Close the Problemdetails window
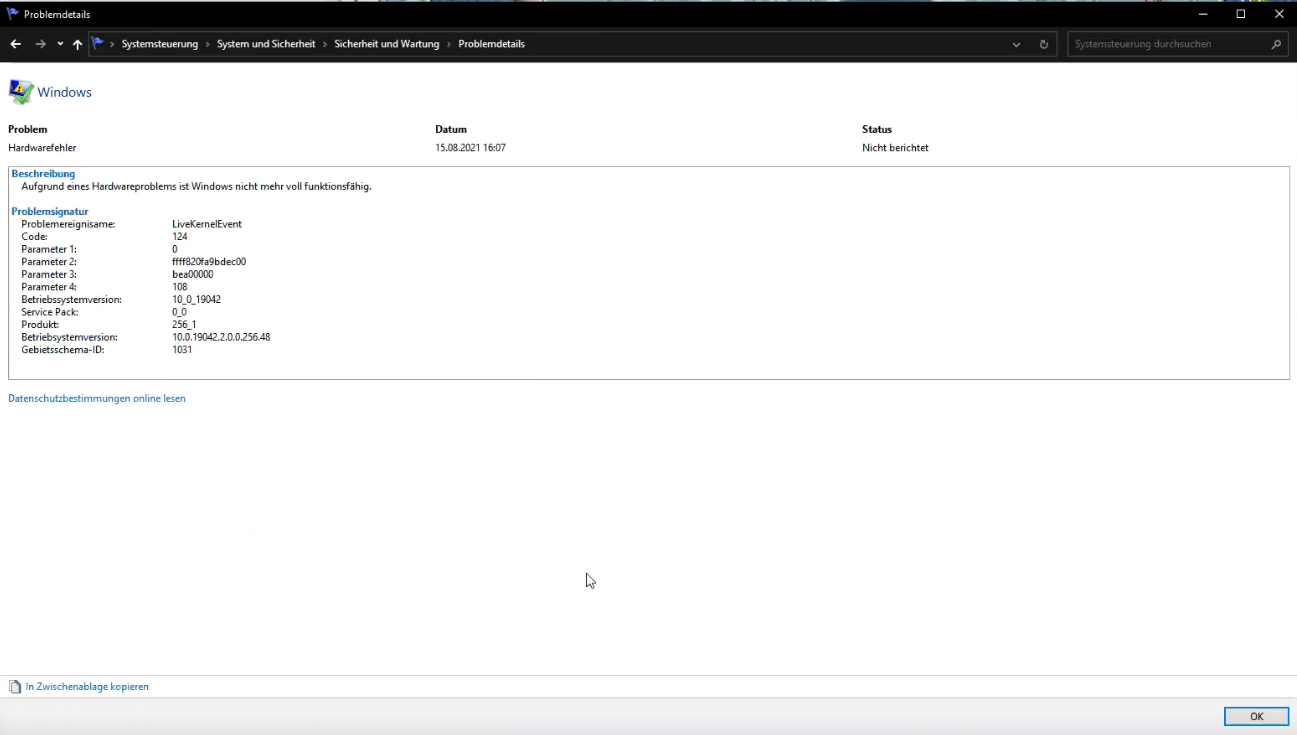This screenshot has width=1297, height=735. 1279,14
